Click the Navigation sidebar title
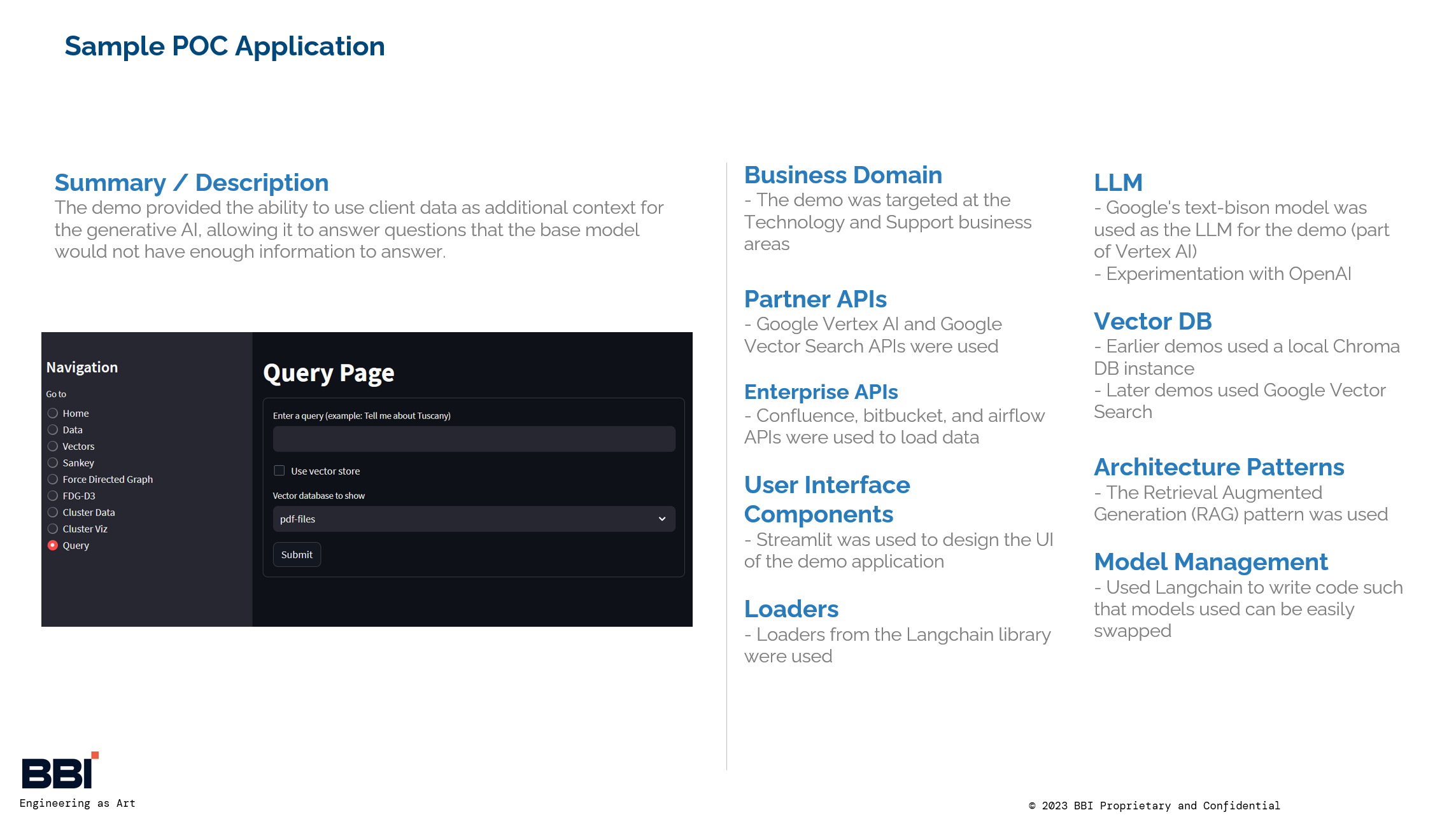Image resolution: width=1456 pixels, height=817 pixels. pos(82,368)
